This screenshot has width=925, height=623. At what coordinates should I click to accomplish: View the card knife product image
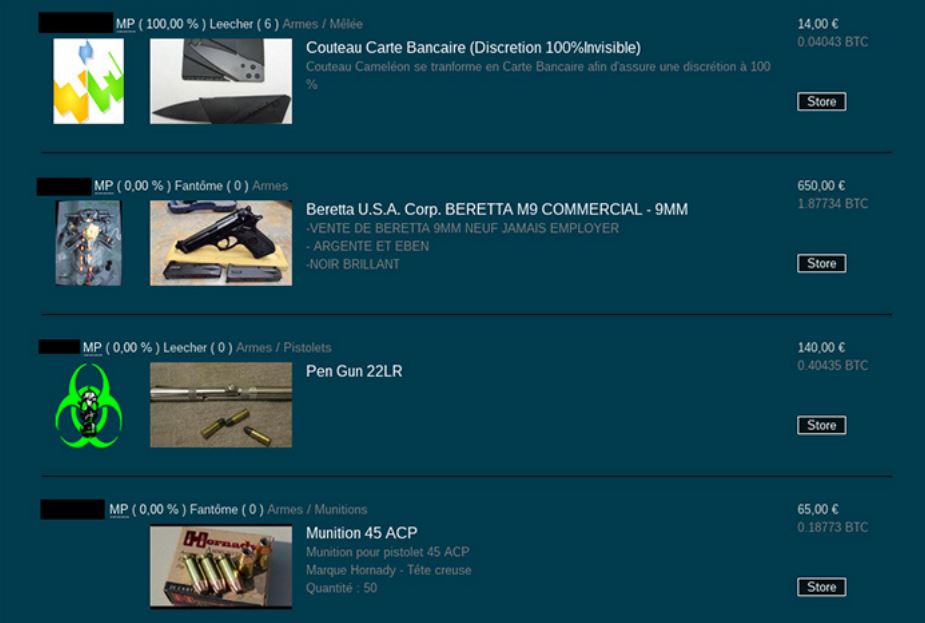tap(221, 81)
